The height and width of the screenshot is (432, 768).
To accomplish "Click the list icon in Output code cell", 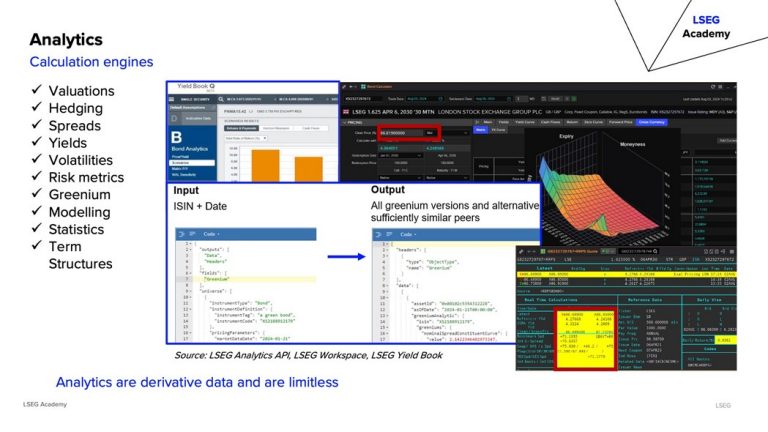I will click(x=389, y=235).
